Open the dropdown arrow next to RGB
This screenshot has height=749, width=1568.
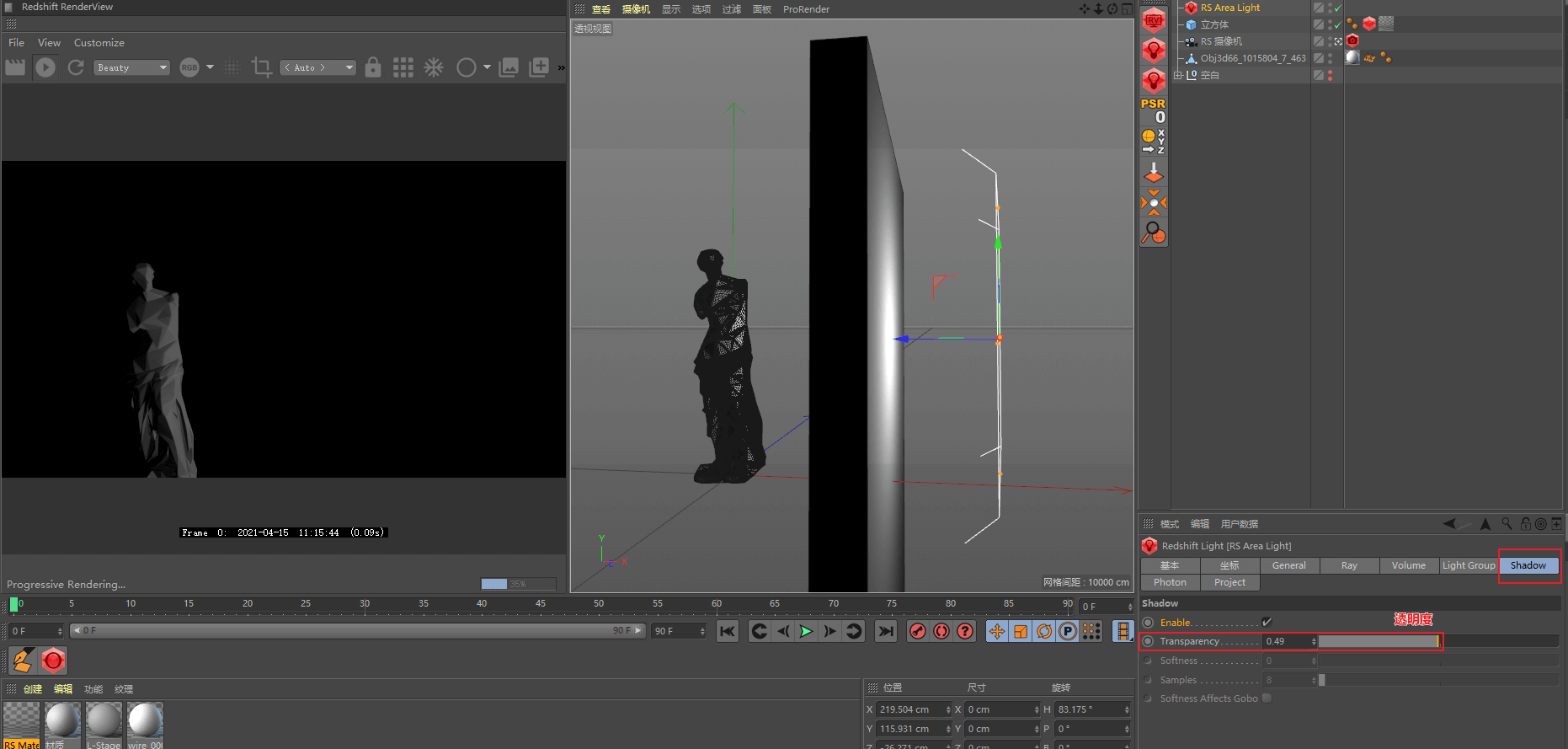pyautogui.click(x=210, y=67)
